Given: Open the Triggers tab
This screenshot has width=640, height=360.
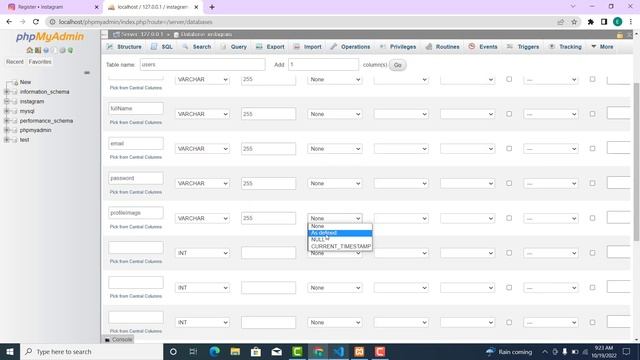Looking at the screenshot, I should pos(523,47).
